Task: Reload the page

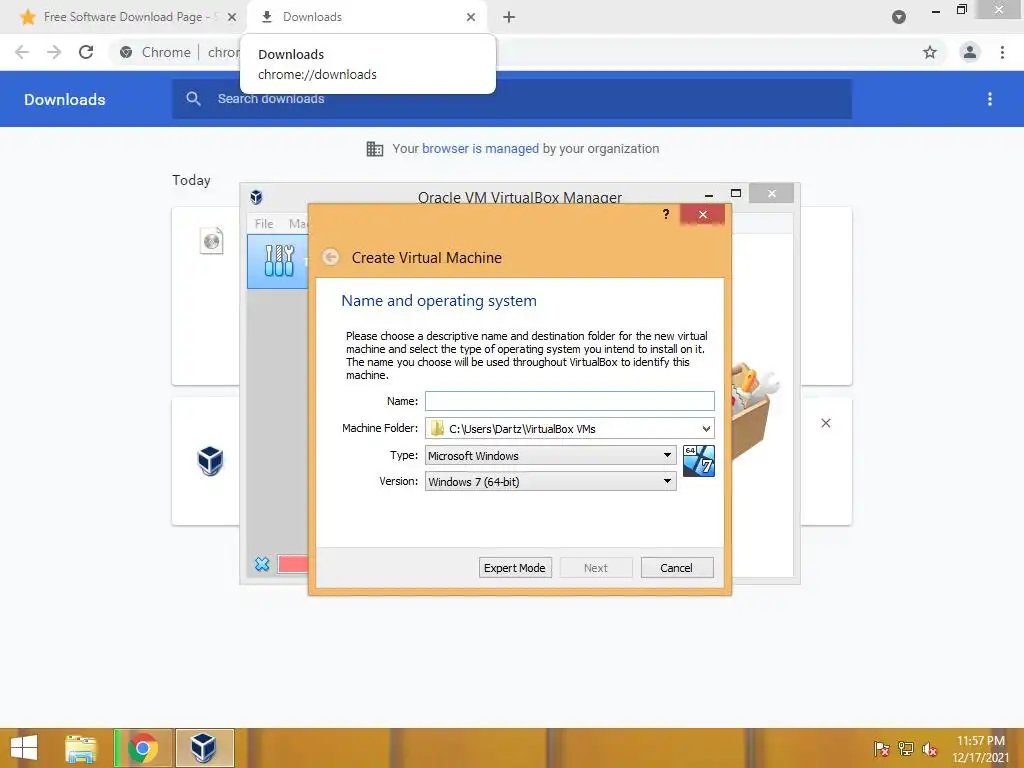Action: [86, 52]
